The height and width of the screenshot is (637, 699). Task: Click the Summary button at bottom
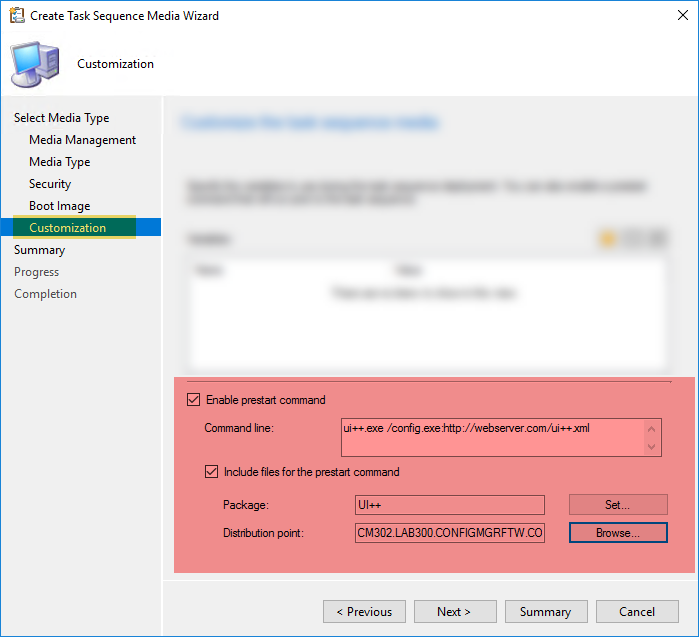point(546,612)
